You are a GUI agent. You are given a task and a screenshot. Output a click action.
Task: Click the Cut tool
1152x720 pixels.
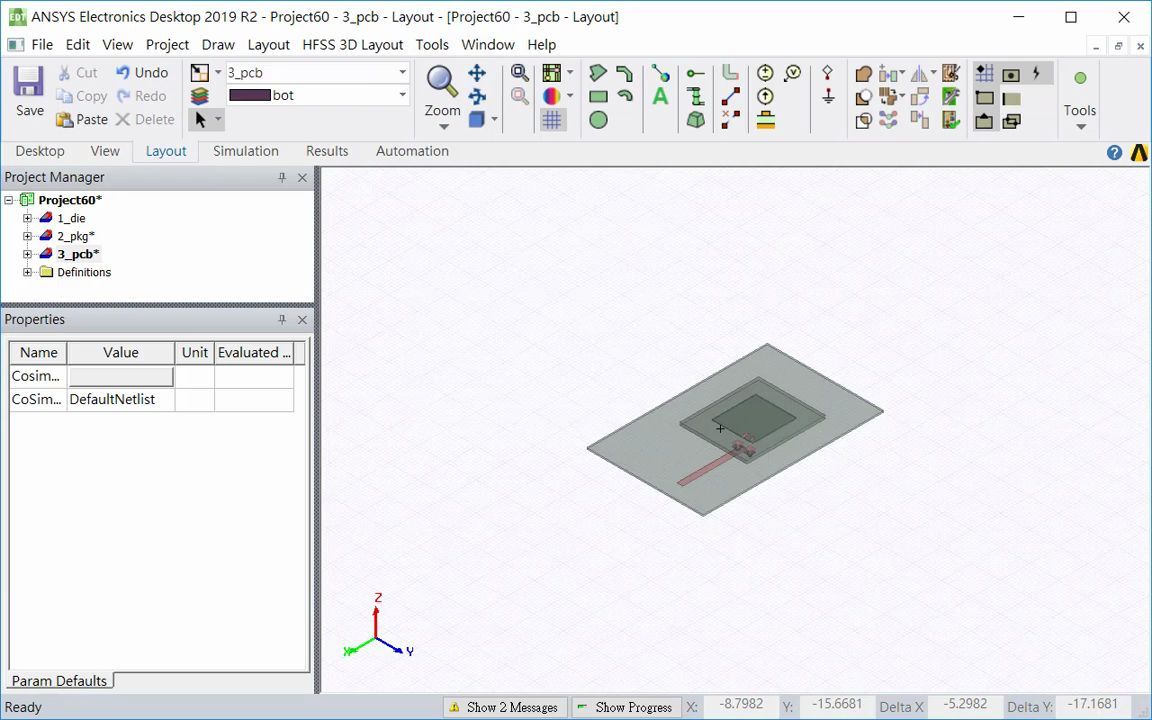click(77, 73)
